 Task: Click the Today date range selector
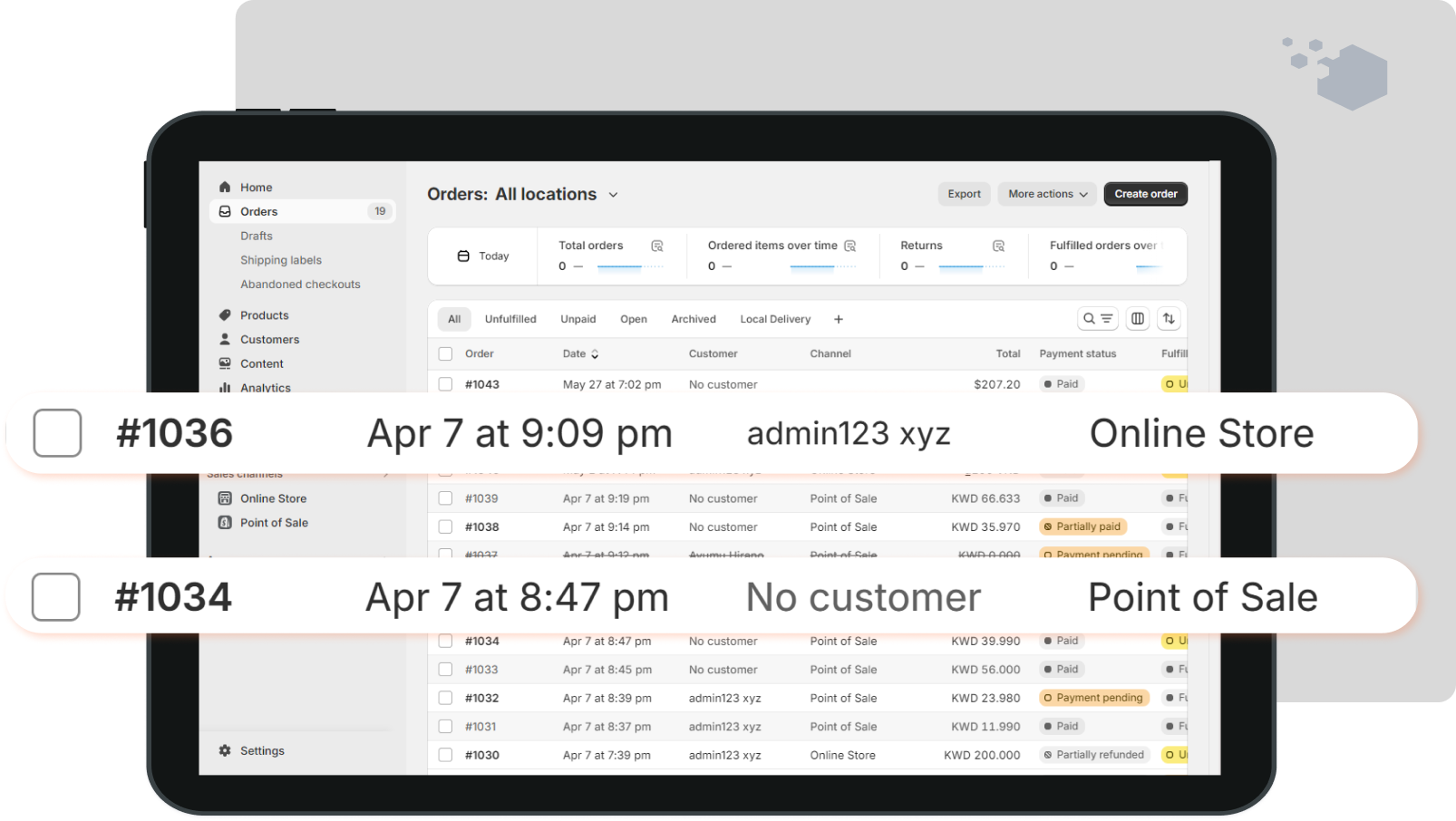[x=482, y=256]
